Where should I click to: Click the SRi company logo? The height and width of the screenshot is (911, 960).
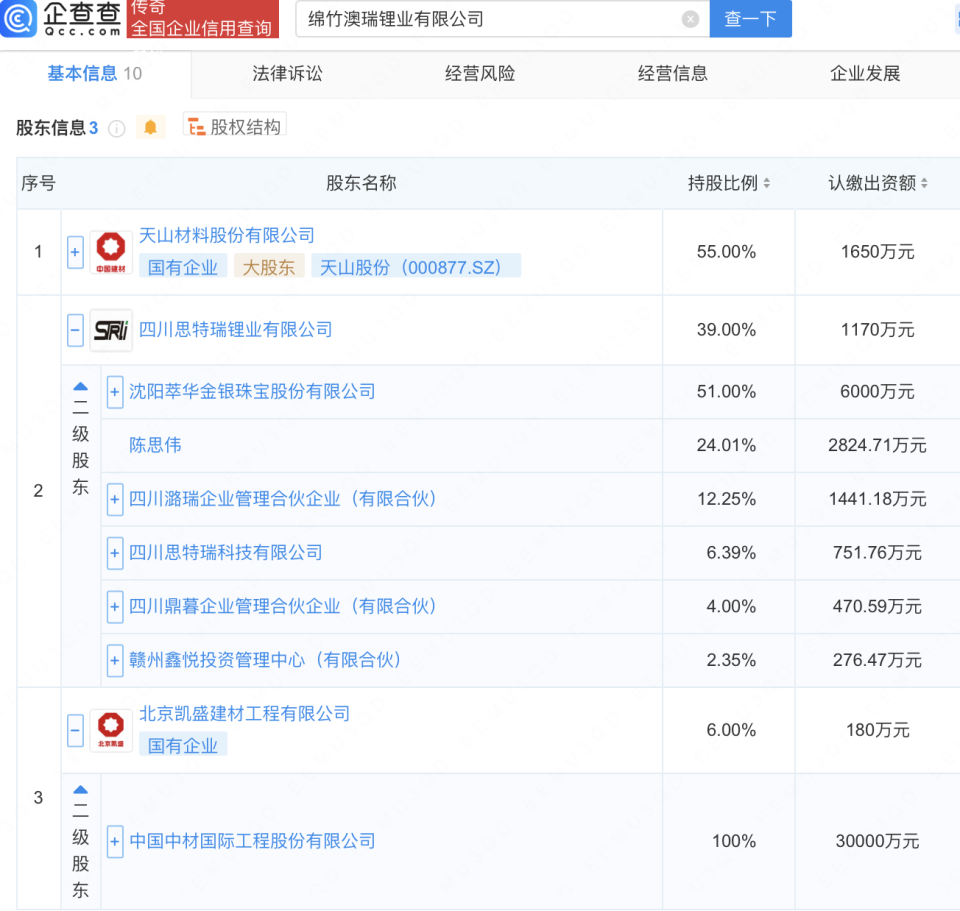[x=111, y=330]
